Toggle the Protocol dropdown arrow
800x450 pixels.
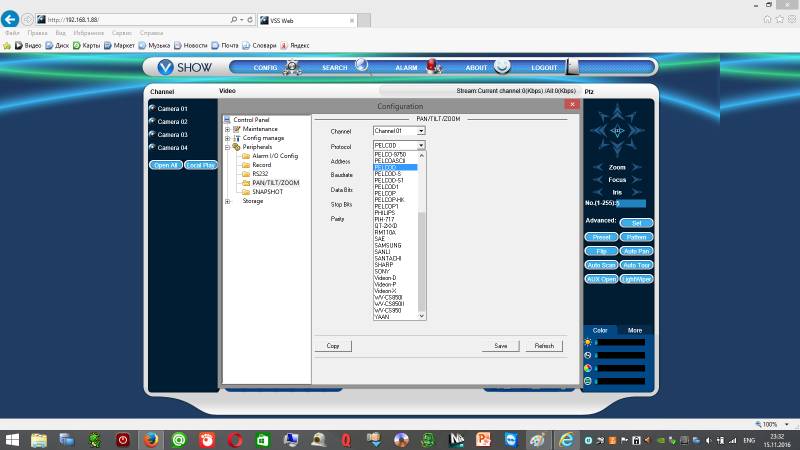421,145
